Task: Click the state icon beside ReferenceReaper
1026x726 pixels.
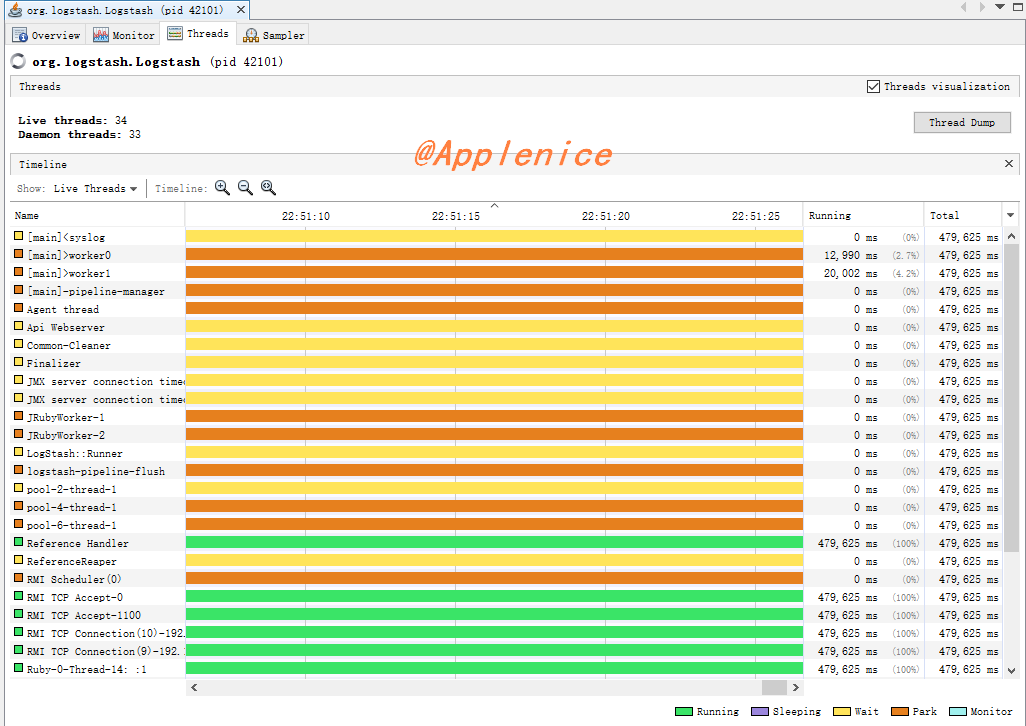Action: click(x=19, y=560)
